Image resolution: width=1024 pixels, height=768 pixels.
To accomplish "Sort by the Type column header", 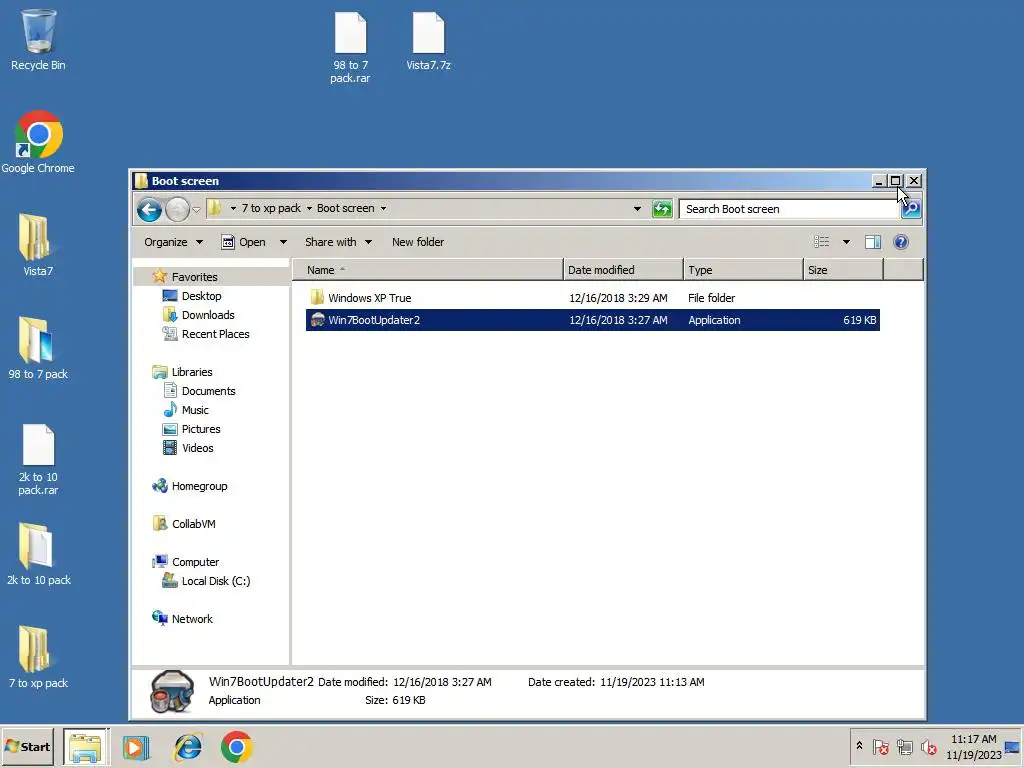I will pyautogui.click(x=743, y=270).
